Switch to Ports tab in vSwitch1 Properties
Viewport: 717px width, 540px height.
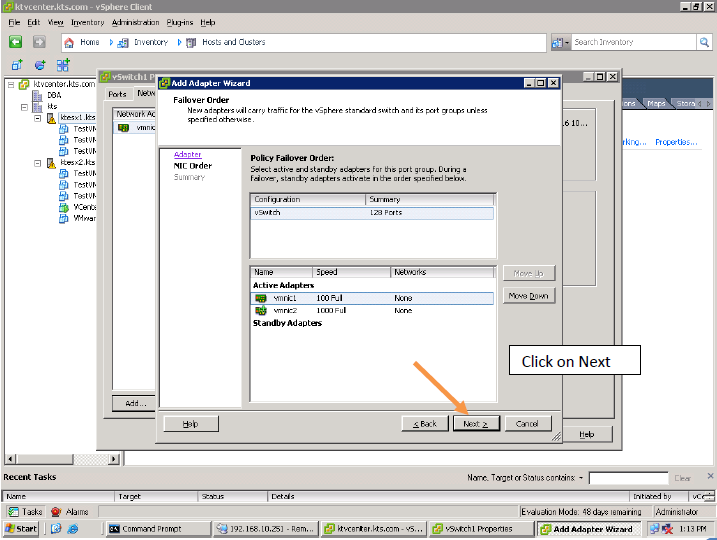tap(118, 94)
